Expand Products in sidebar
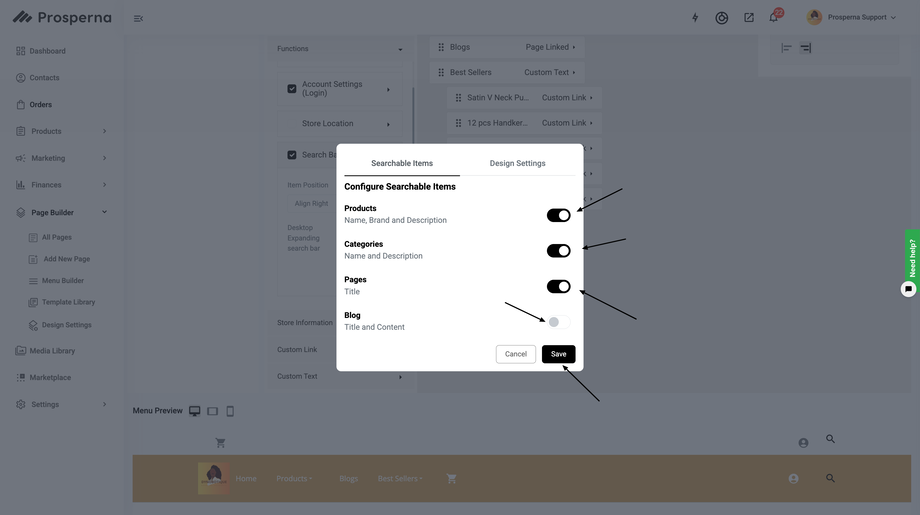Image resolution: width=920 pixels, height=515 pixels. tap(104, 131)
